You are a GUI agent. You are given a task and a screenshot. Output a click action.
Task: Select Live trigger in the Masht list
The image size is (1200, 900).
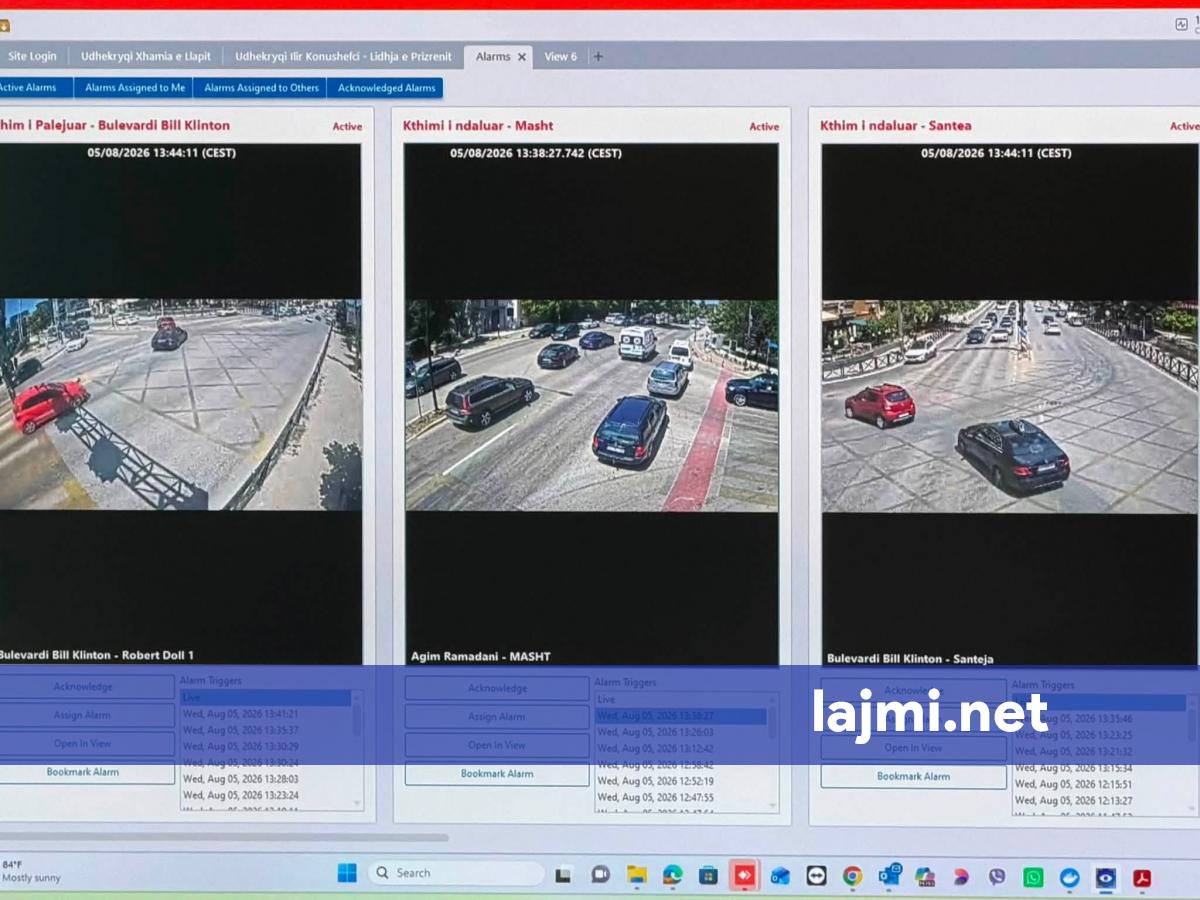681,700
